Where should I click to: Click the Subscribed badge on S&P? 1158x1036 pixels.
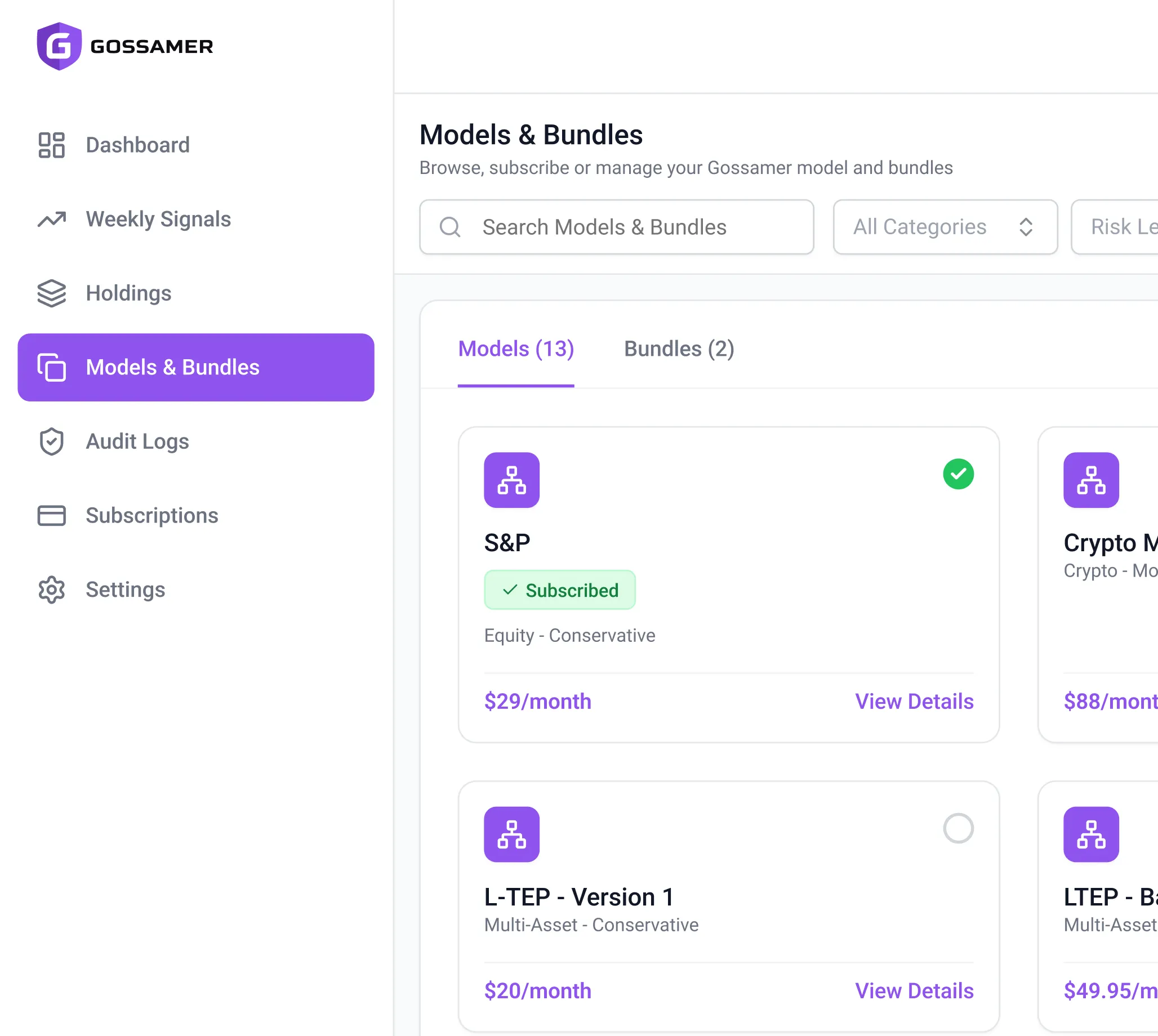point(560,590)
